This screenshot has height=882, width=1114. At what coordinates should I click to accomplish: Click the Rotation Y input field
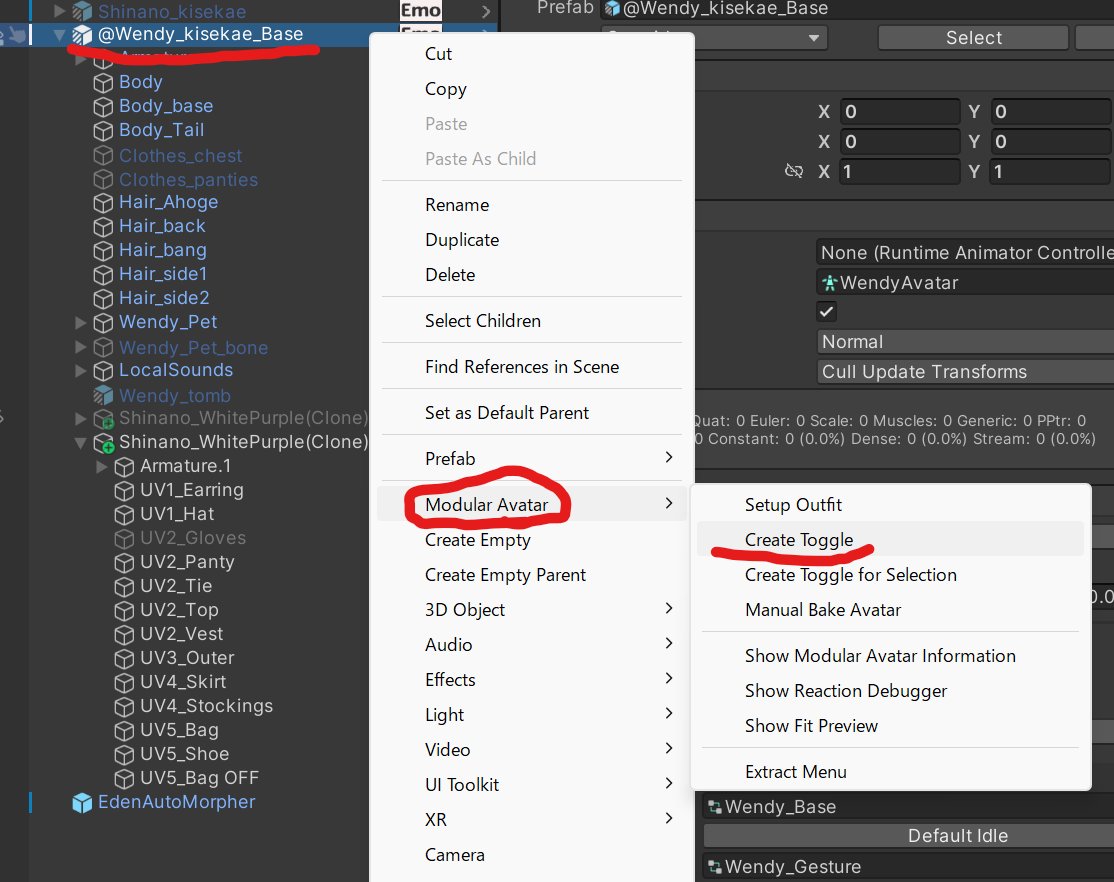coord(1051,141)
